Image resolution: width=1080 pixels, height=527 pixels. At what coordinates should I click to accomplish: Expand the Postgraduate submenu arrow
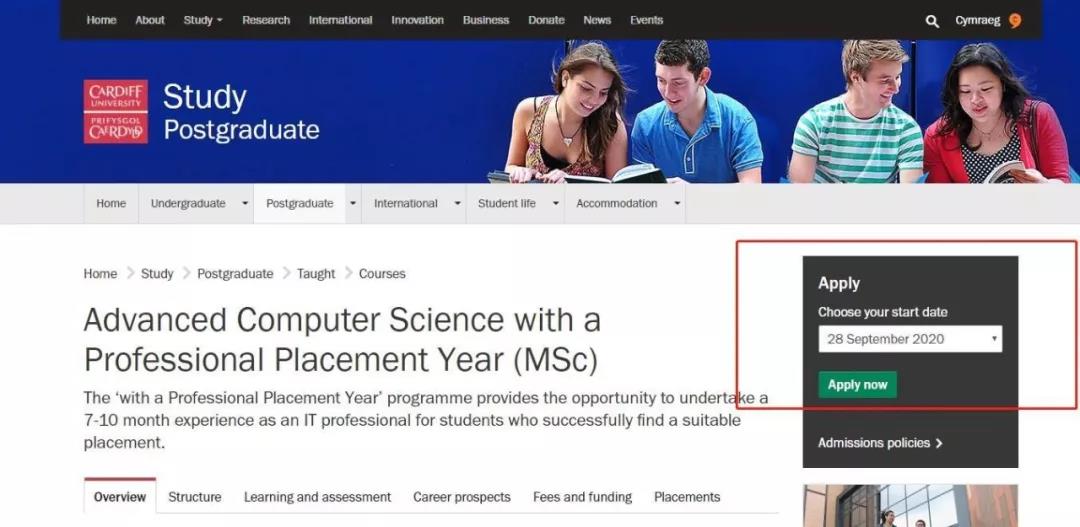[353, 203]
